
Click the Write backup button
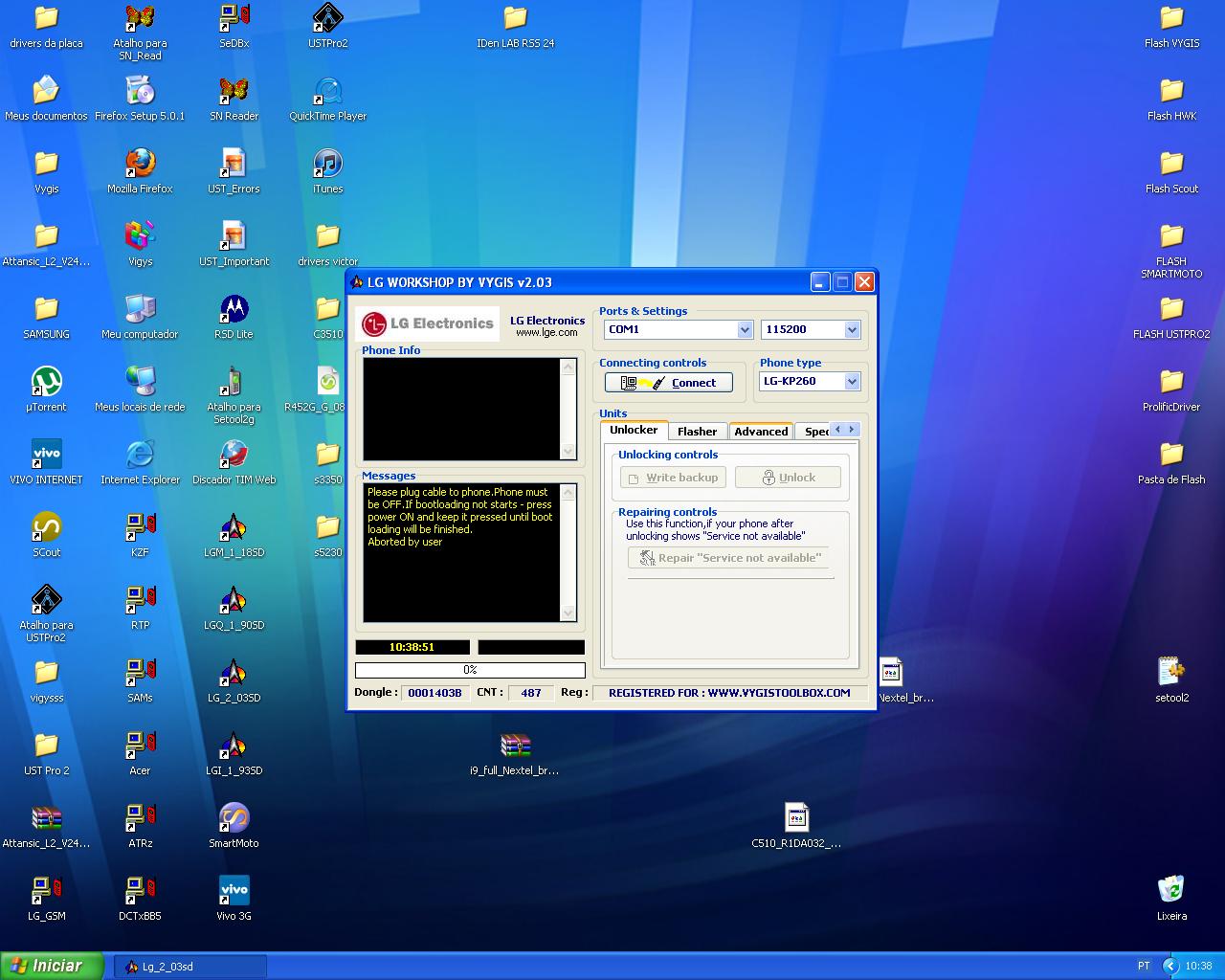[673, 478]
